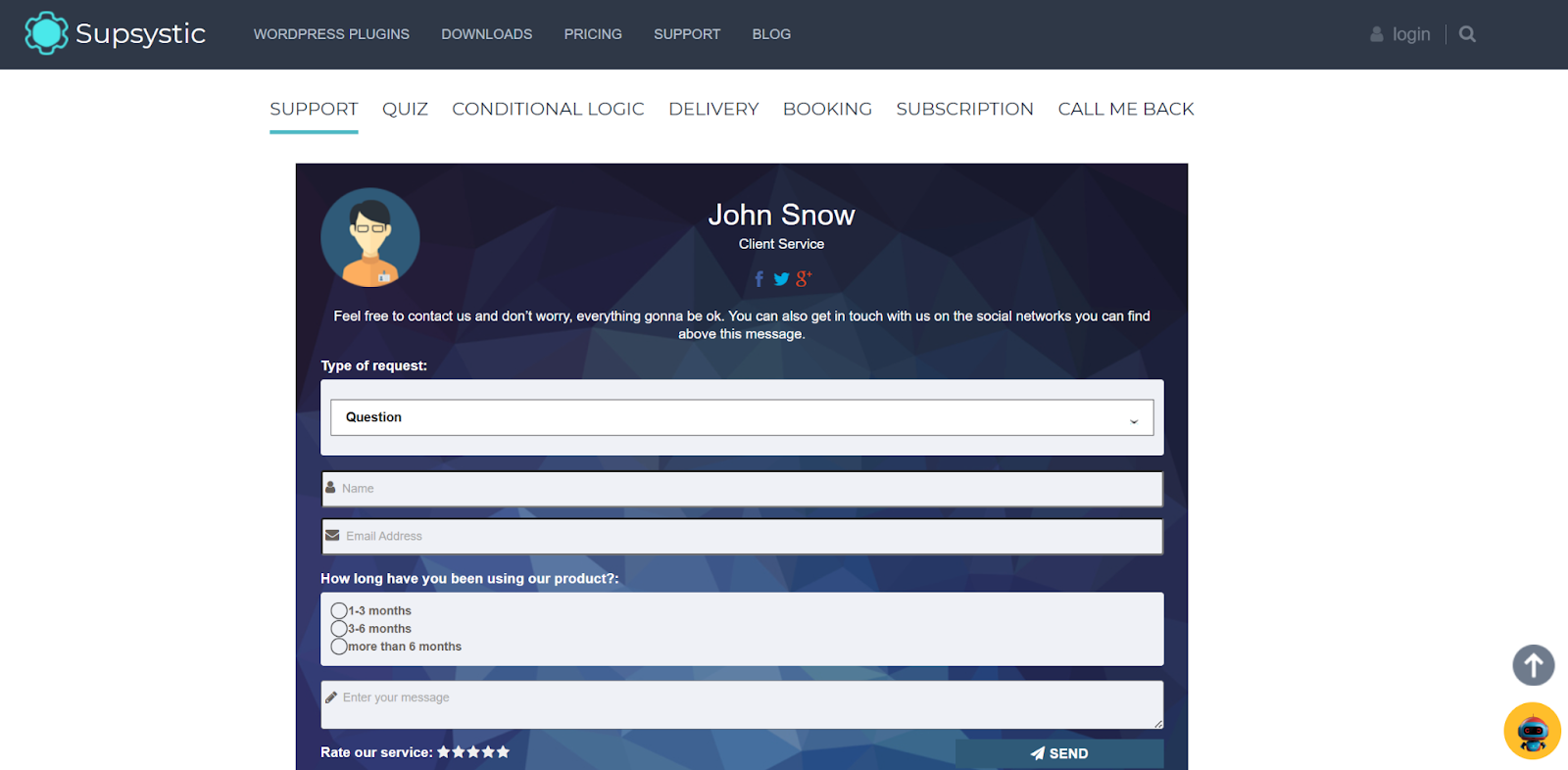Click John Snow's avatar picture

click(370, 237)
